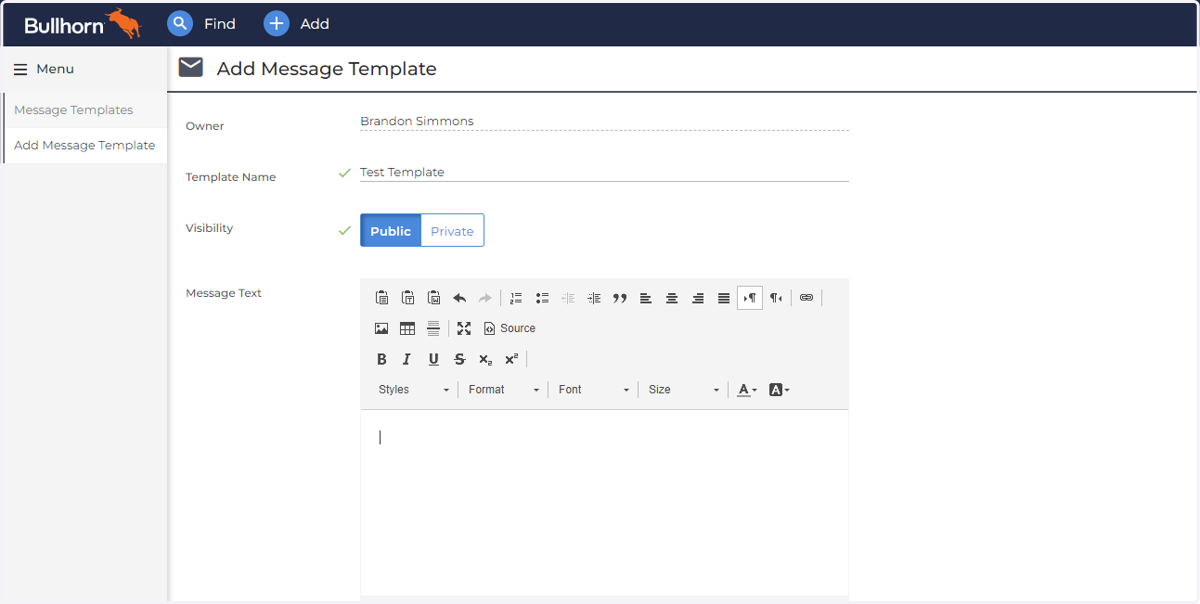The width and height of the screenshot is (1200, 604).
Task: Select Private visibility
Action: [452, 231]
